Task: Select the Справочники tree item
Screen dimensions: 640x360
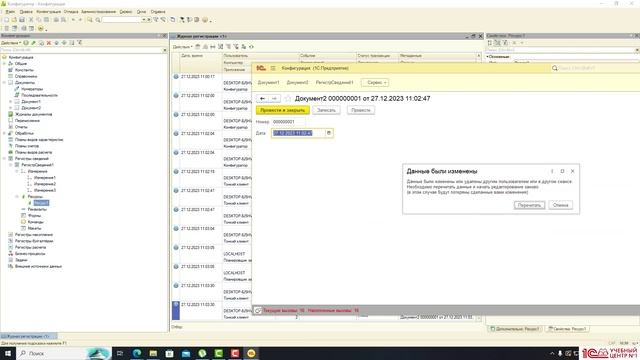Action: point(26,76)
